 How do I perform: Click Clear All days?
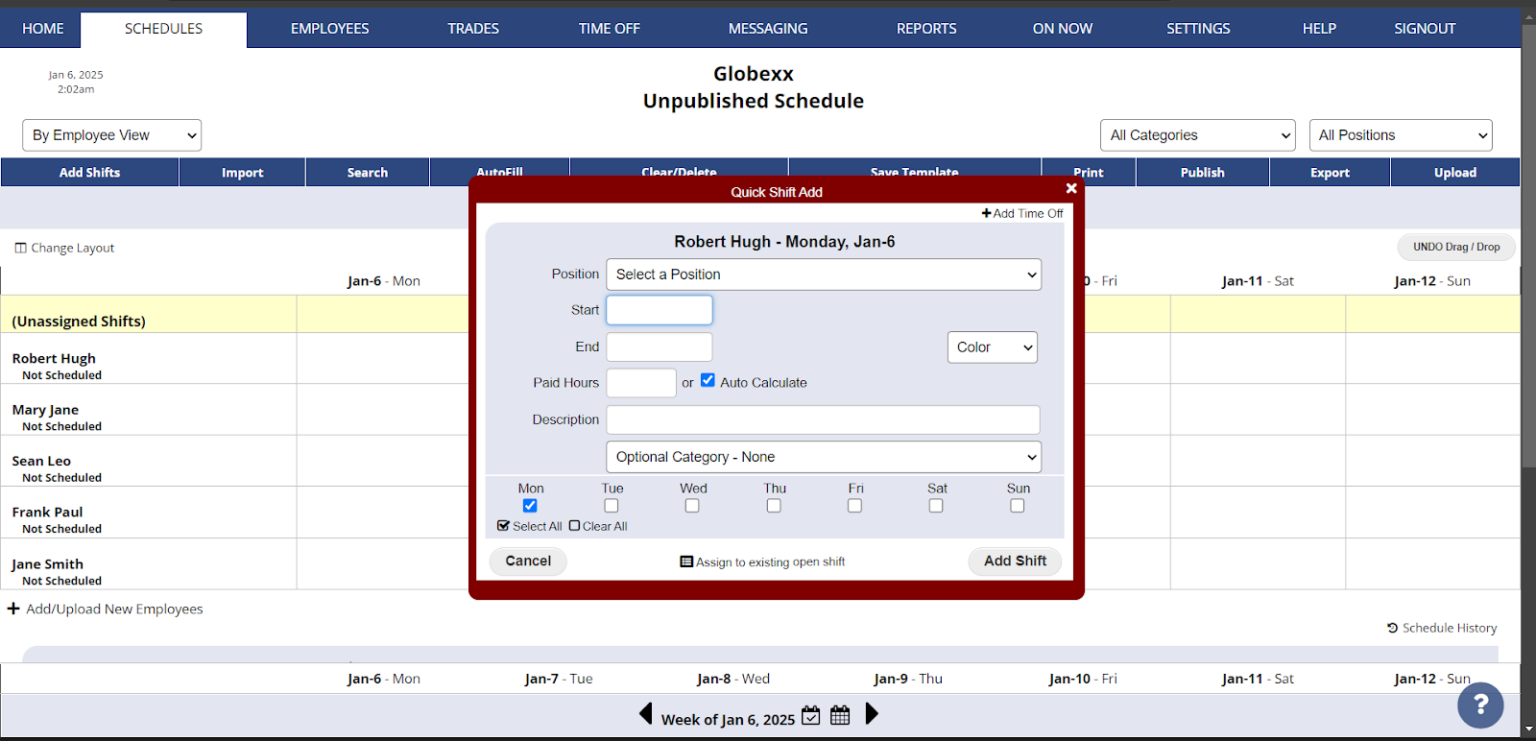click(598, 526)
